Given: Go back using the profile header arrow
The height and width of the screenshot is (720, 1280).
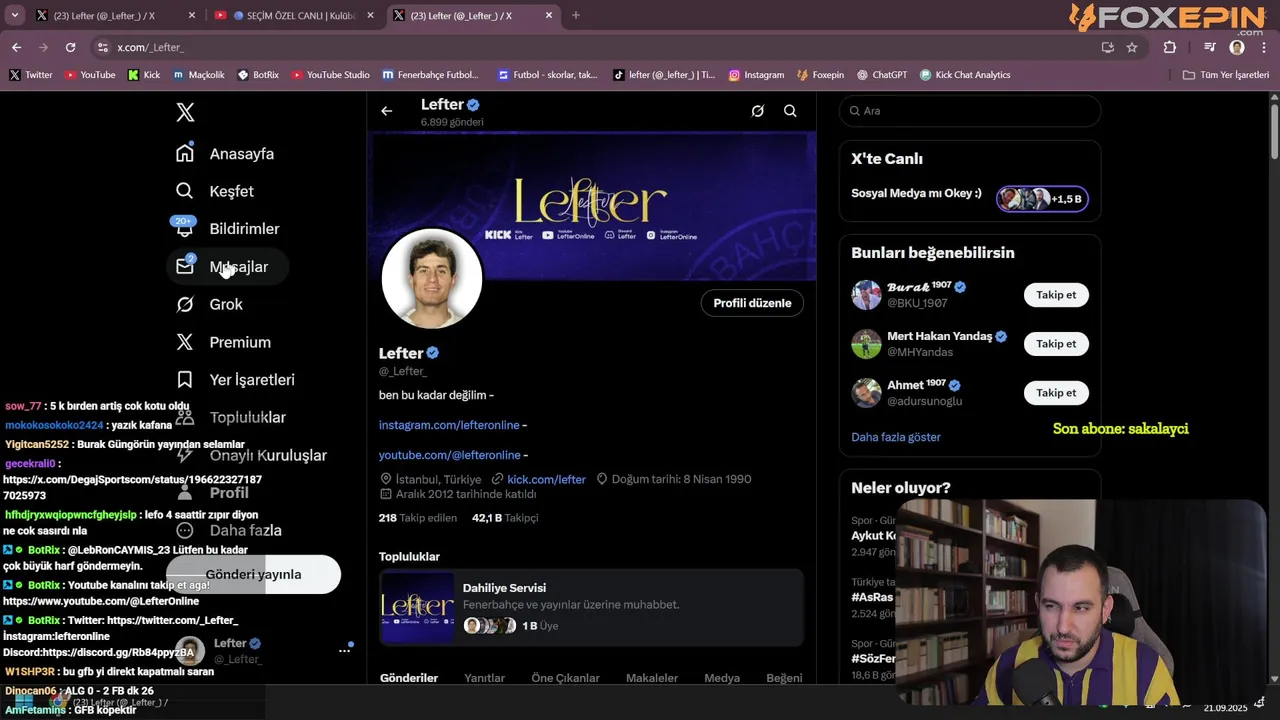Looking at the screenshot, I should (x=387, y=111).
